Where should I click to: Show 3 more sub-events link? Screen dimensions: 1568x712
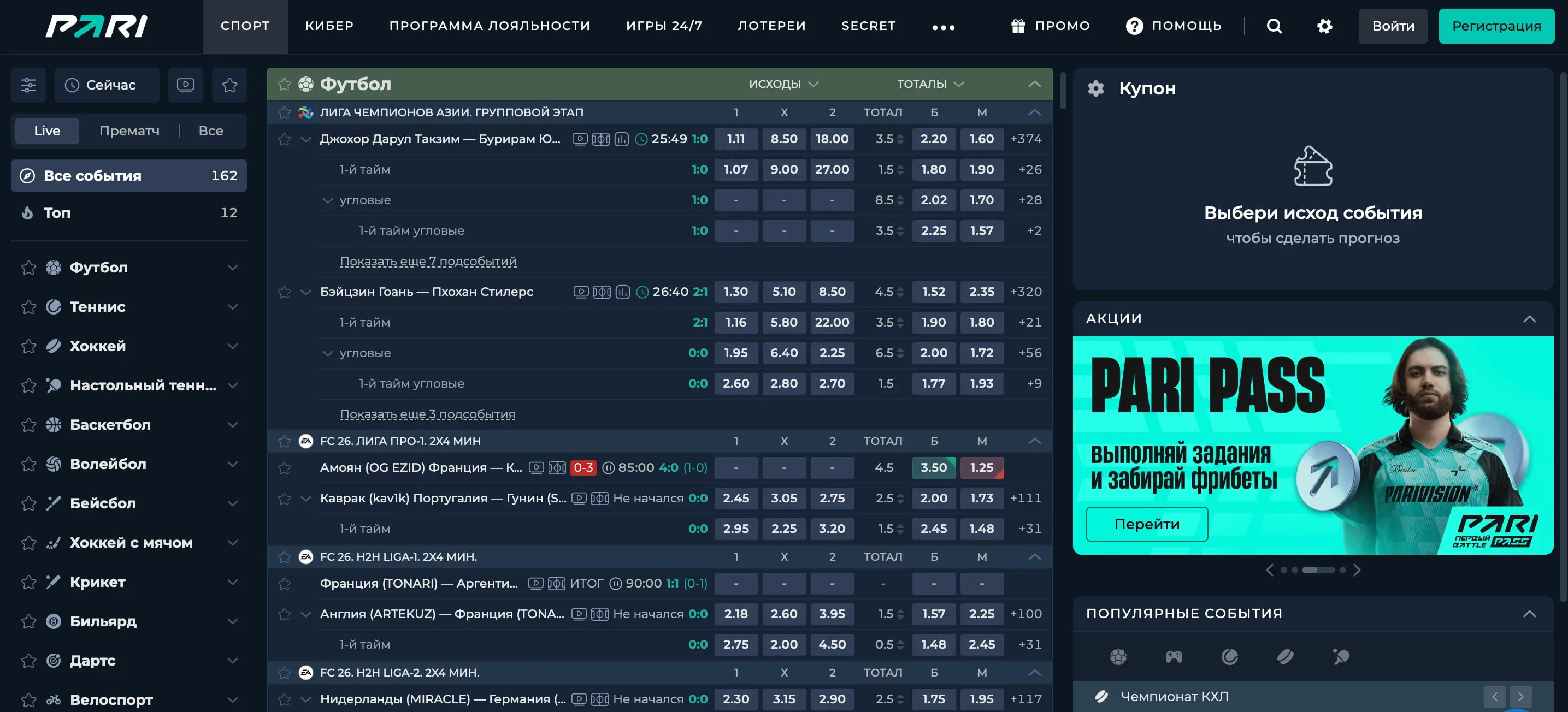(x=427, y=414)
